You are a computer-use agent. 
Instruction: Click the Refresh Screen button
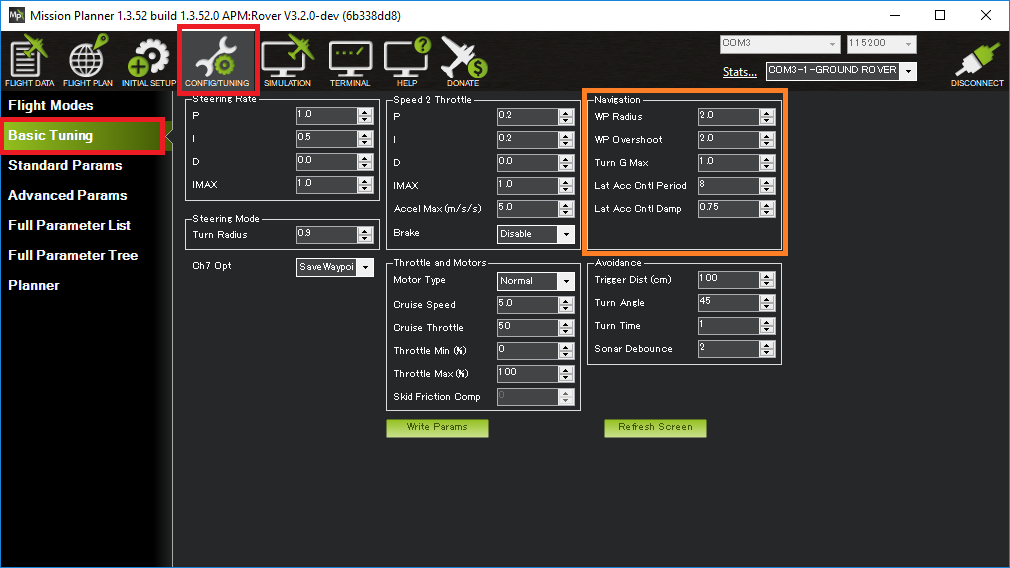tap(655, 427)
